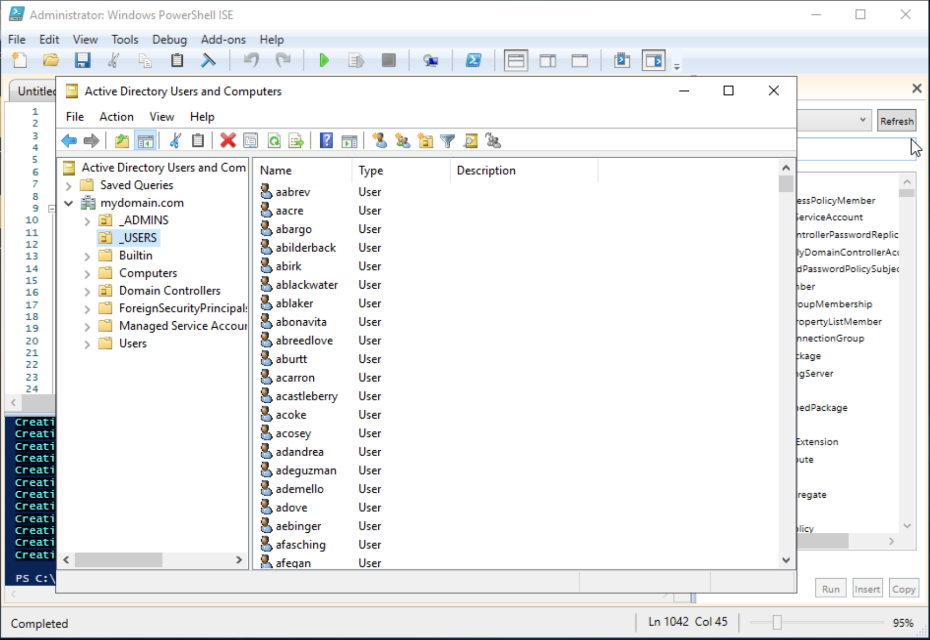Screen dimensions: 930x640
Task: Run script with the green play icon
Action: click(x=324, y=61)
